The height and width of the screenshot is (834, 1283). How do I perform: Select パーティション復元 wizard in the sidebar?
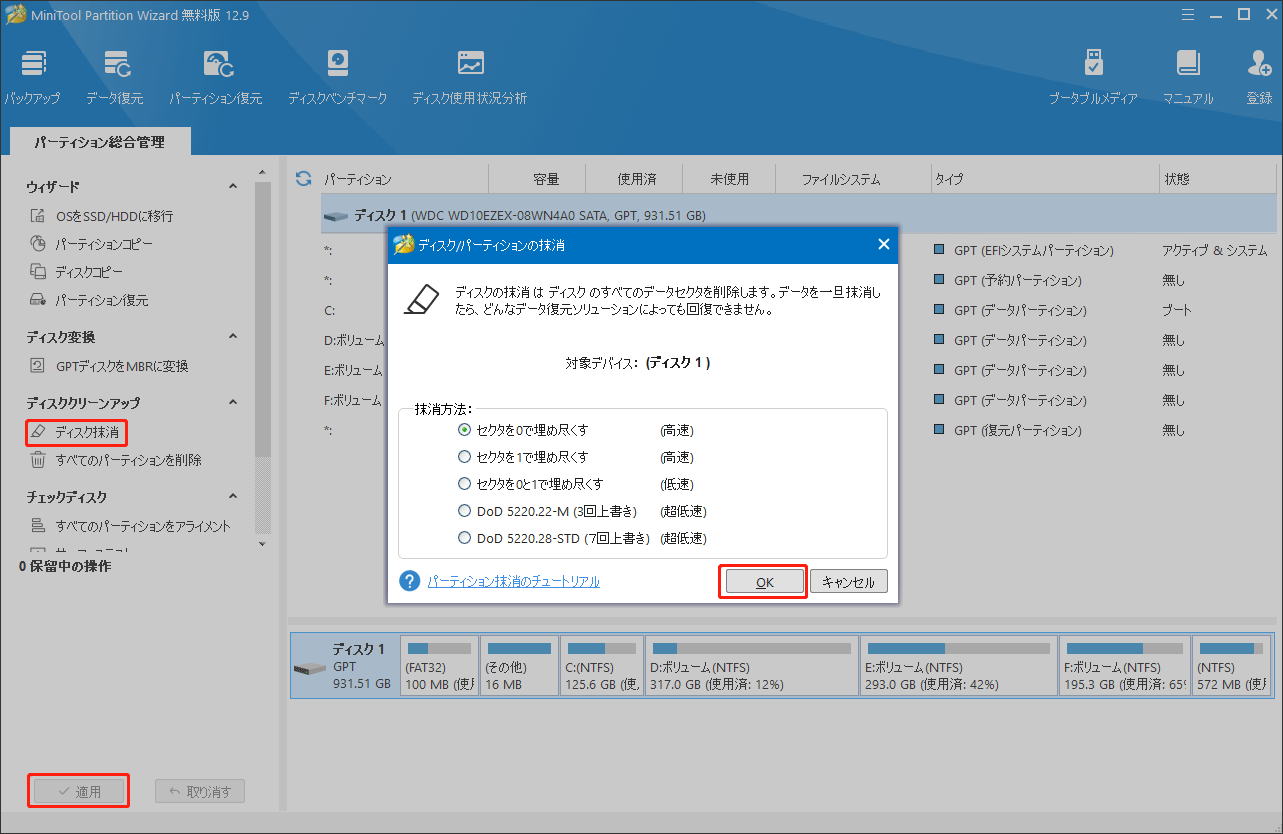[88, 300]
